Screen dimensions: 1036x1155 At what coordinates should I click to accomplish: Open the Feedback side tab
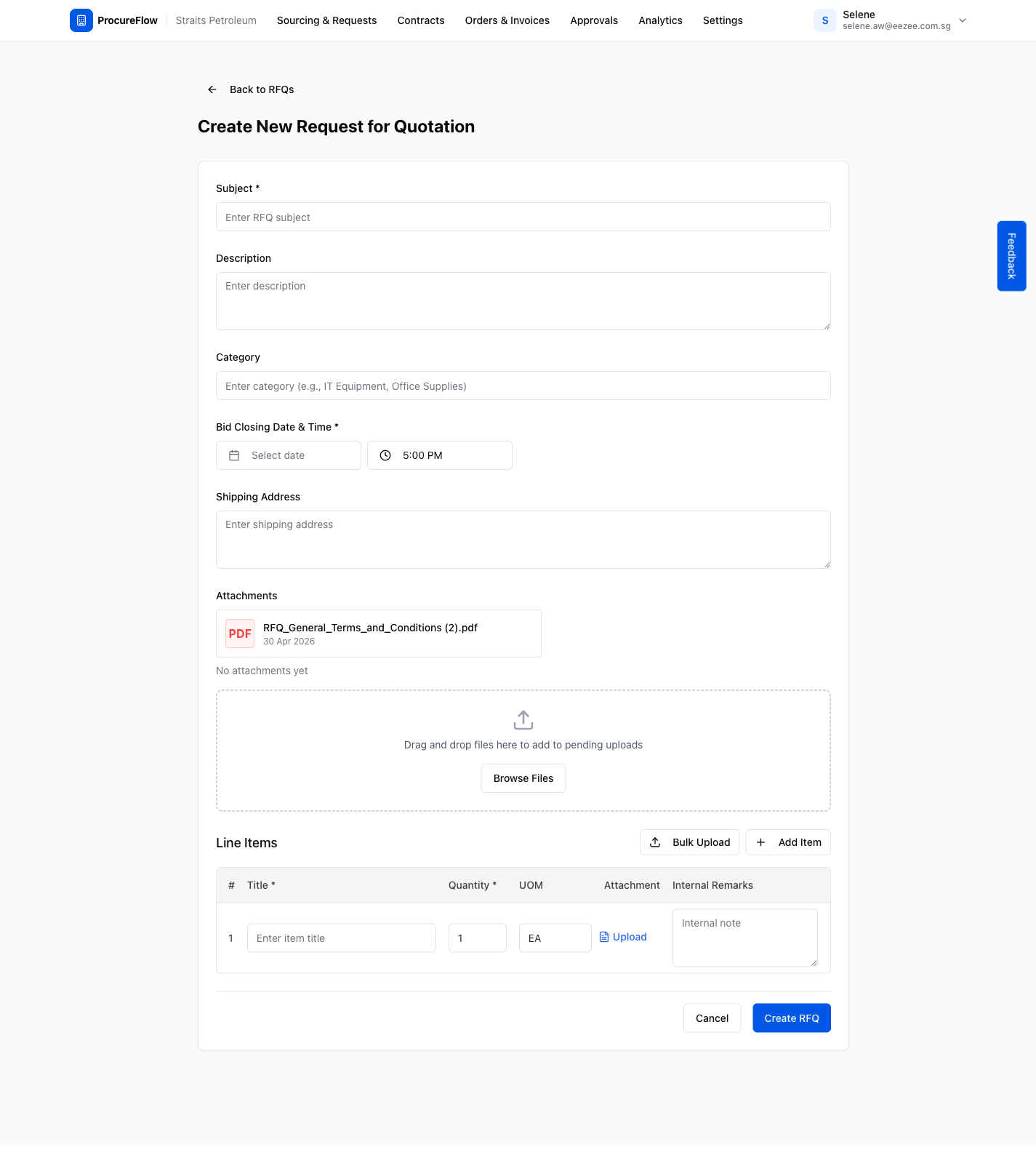(1012, 256)
